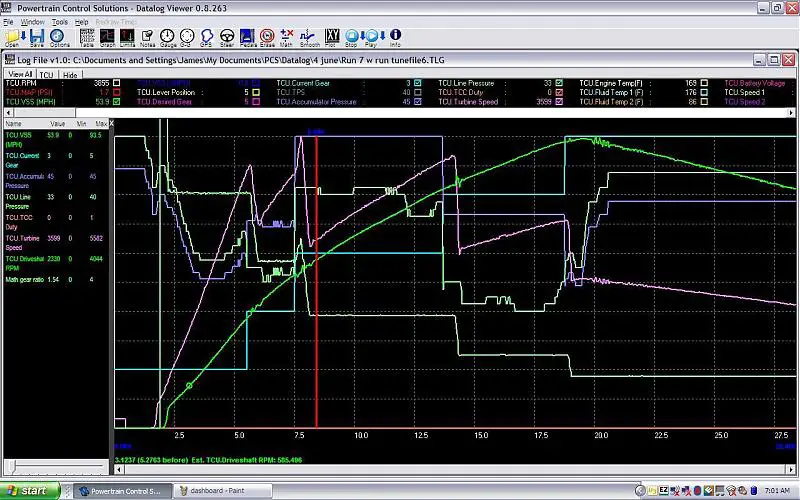Open the Limits tool
The height and width of the screenshot is (500, 800).
point(127,37)
